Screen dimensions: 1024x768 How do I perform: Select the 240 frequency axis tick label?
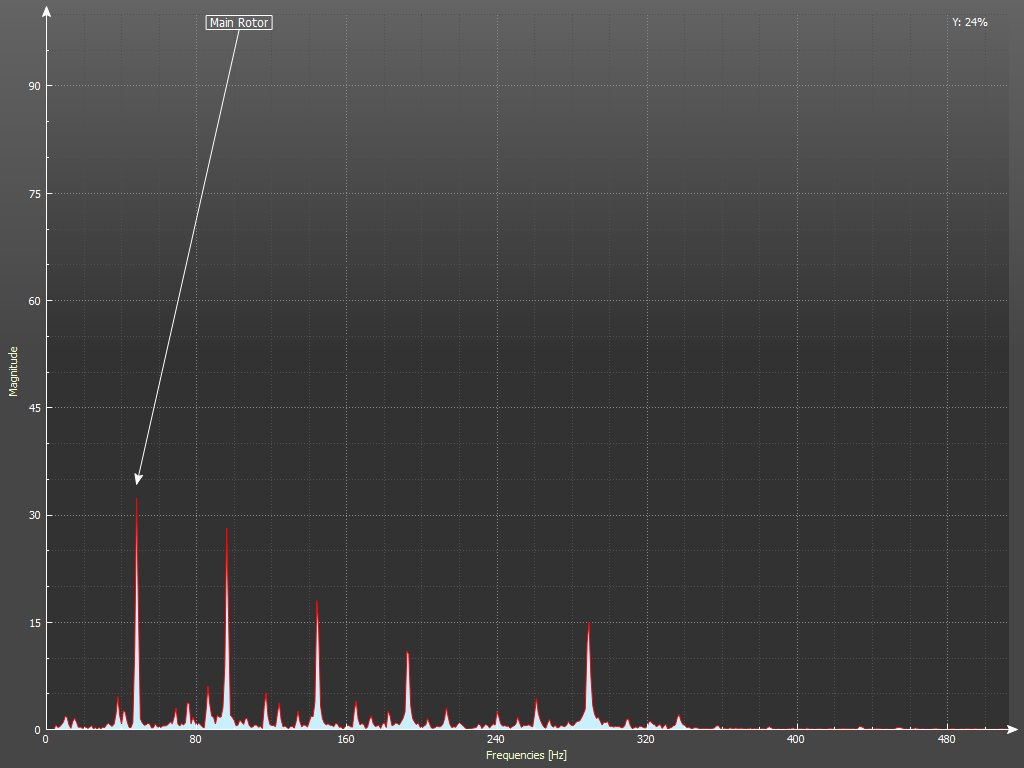(x=496, y=741)
